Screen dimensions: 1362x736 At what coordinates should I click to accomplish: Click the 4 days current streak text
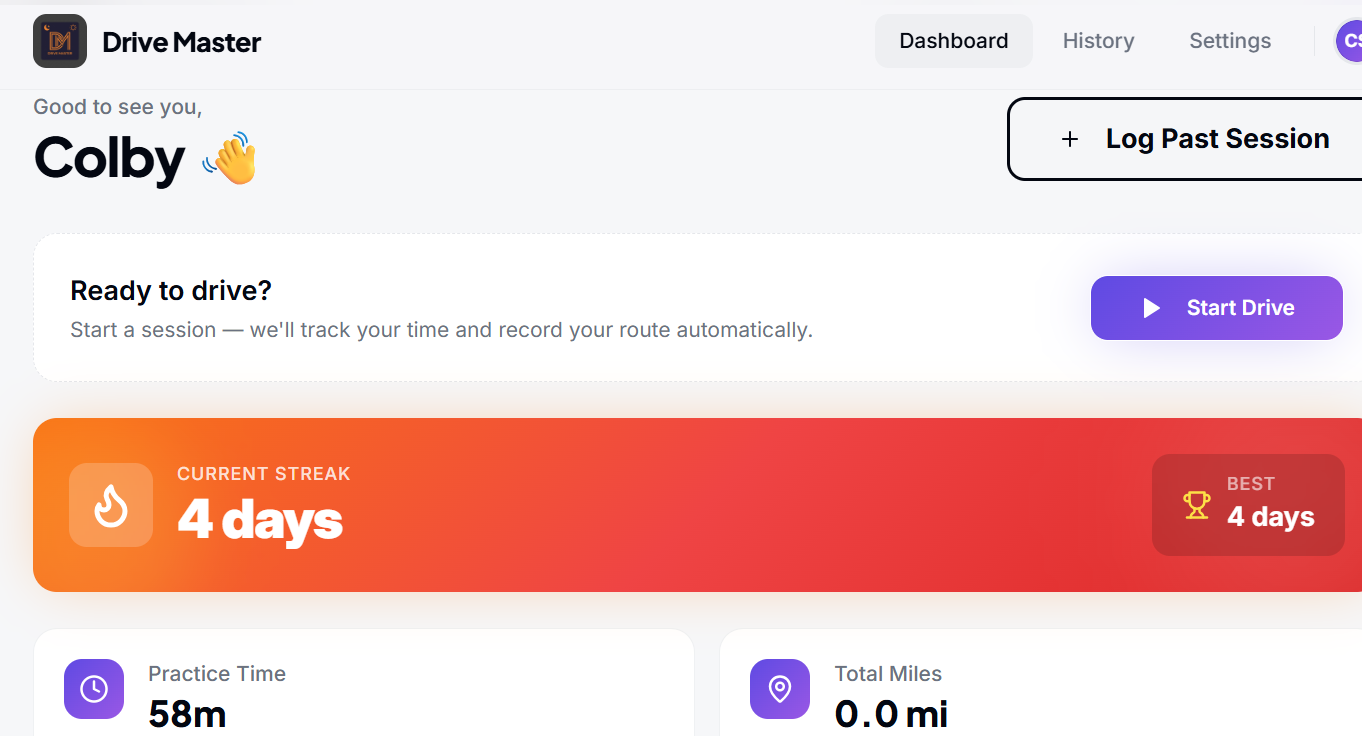pos(260,518)
